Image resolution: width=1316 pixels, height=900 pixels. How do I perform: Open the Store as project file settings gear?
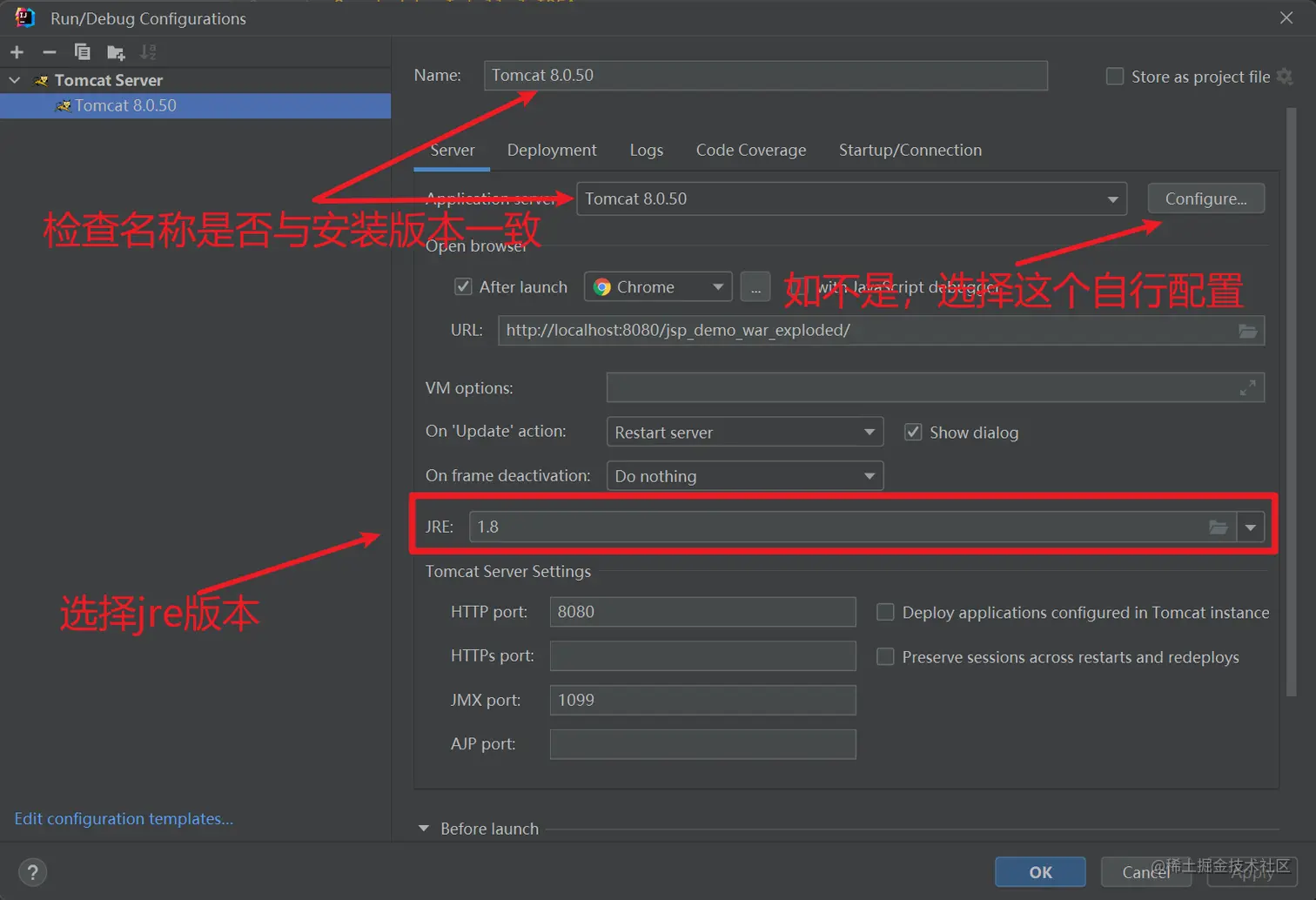[x=1285, y=77]
